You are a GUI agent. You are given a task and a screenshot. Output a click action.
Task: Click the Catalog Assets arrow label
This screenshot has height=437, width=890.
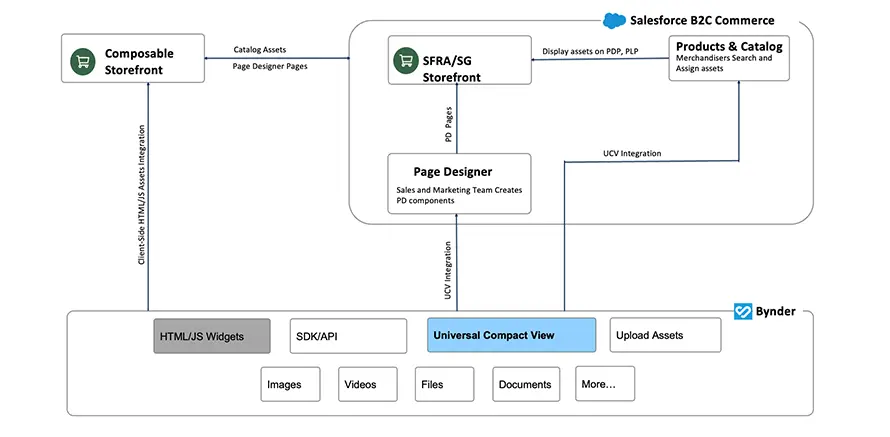click(x=260, y=49)
